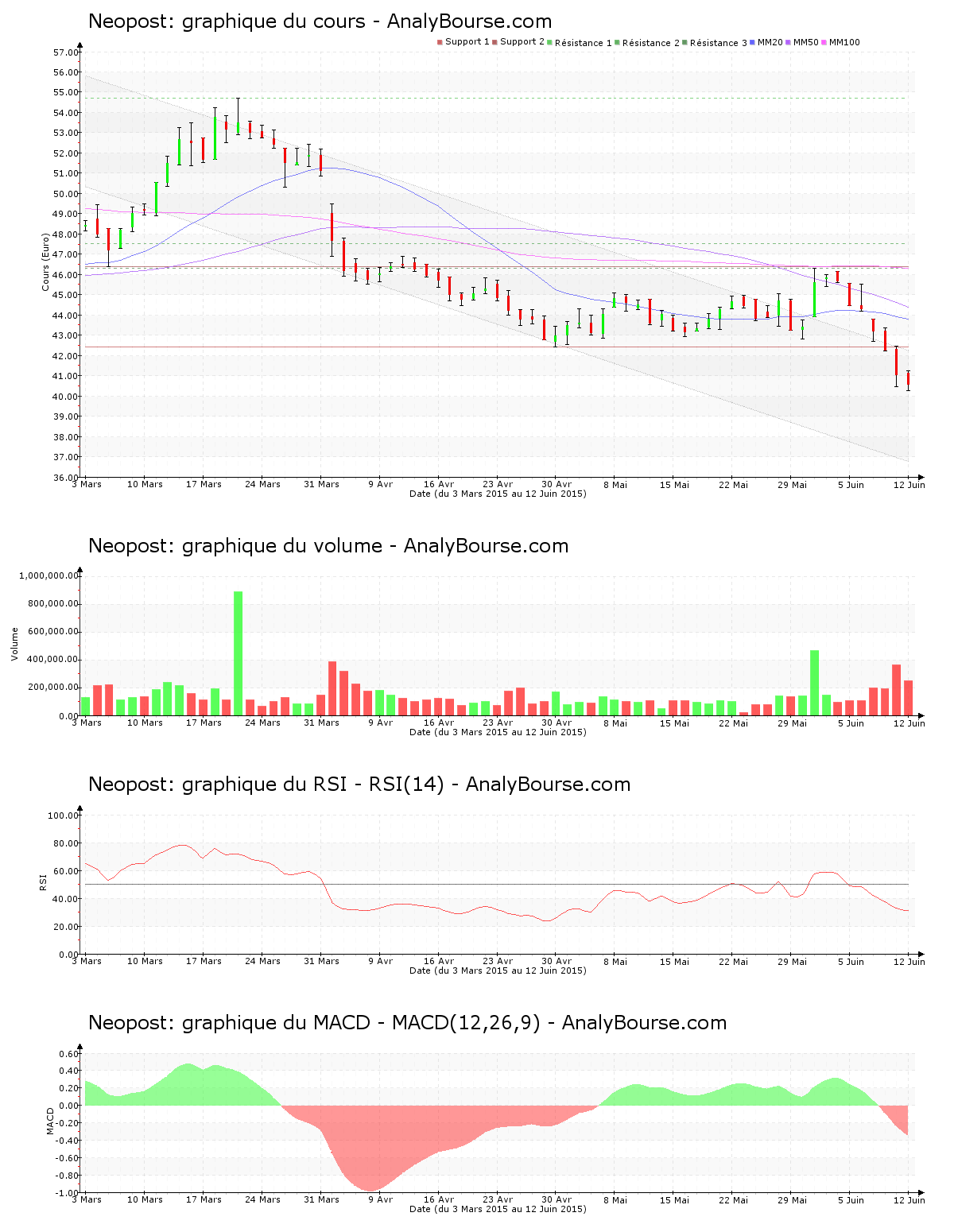
Task: Click the '8 Mai' label on MACD chart
Action: tap(615, 1200)
